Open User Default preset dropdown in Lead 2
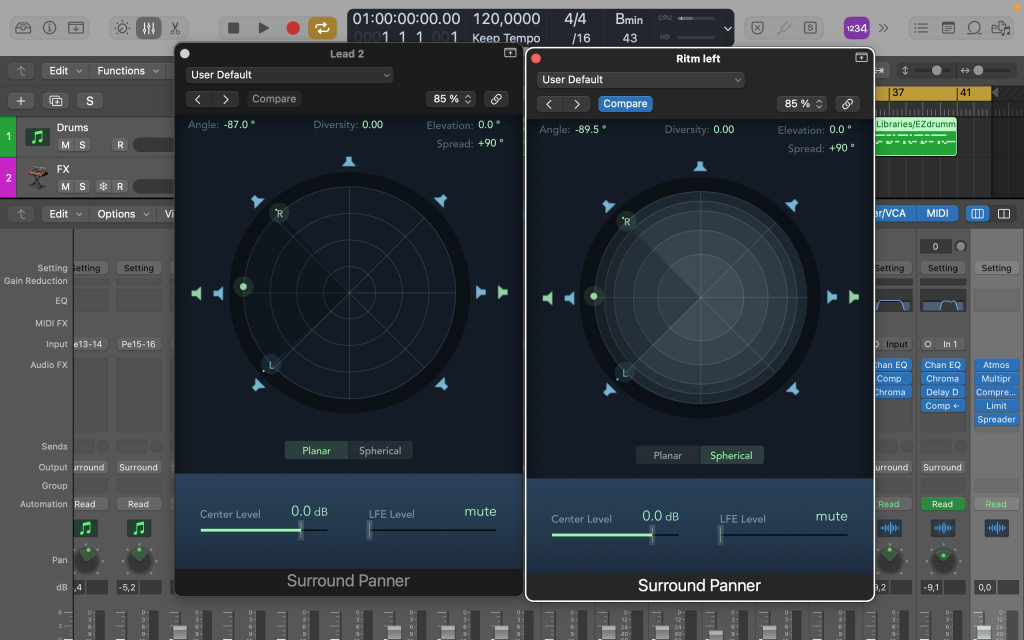 (x=290, y=75)
